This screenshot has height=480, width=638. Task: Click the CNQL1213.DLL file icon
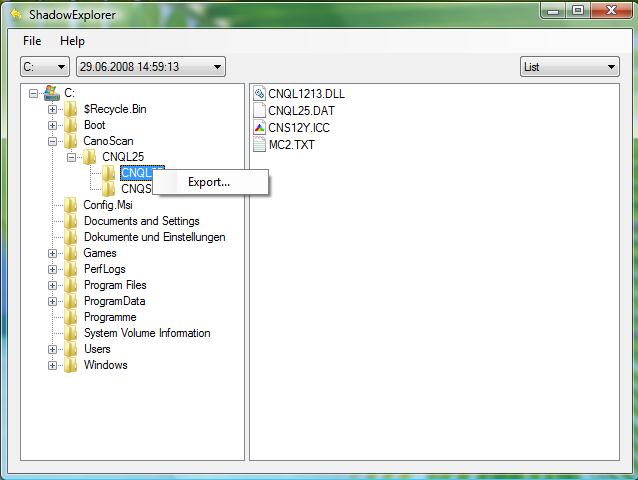tap(259, 94)
